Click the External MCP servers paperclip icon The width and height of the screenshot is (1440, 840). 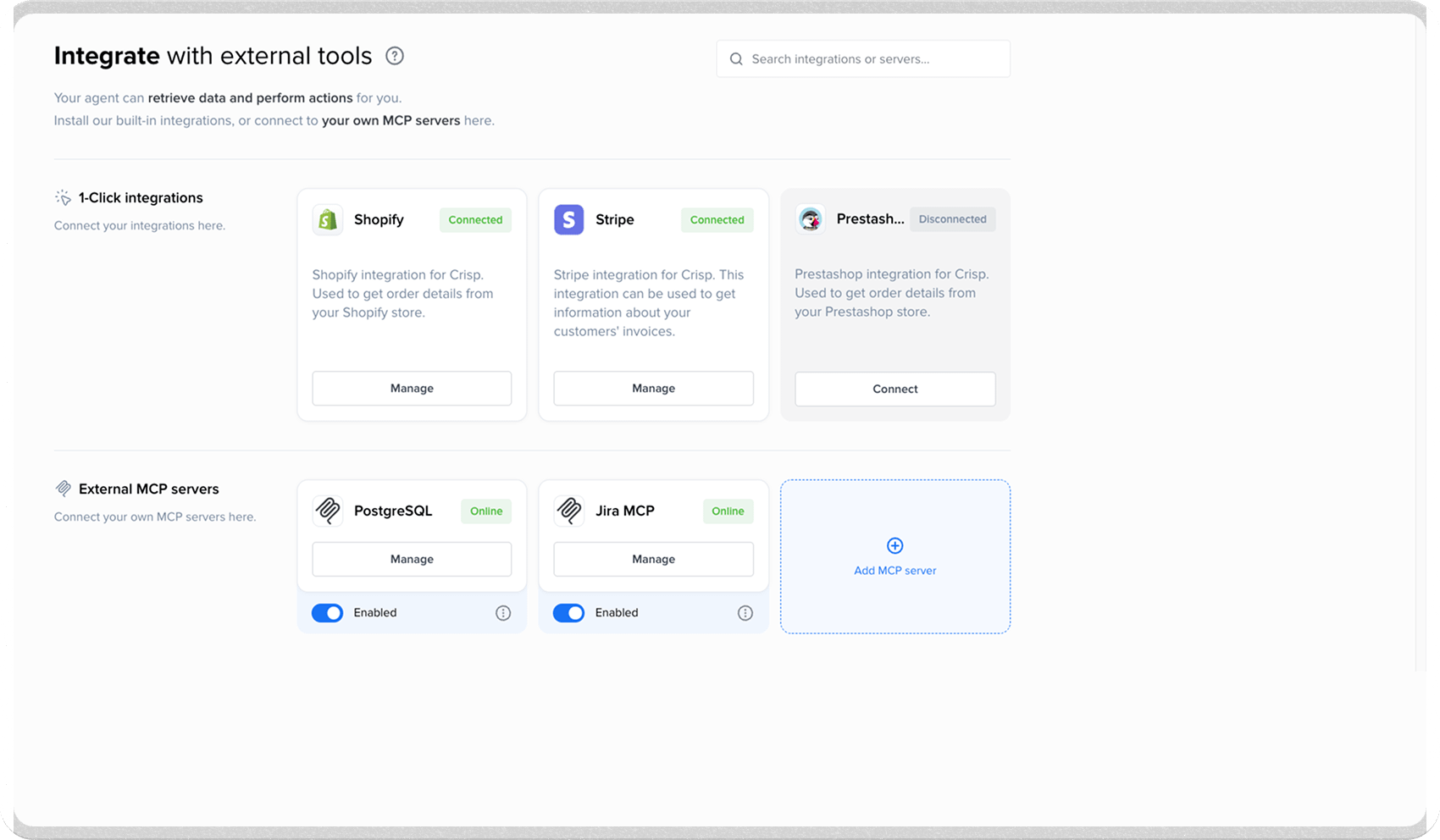[x=63, y=489]
